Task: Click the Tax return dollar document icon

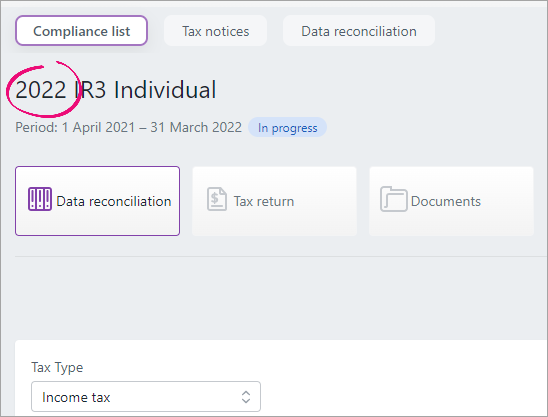Action: [217, 199]
